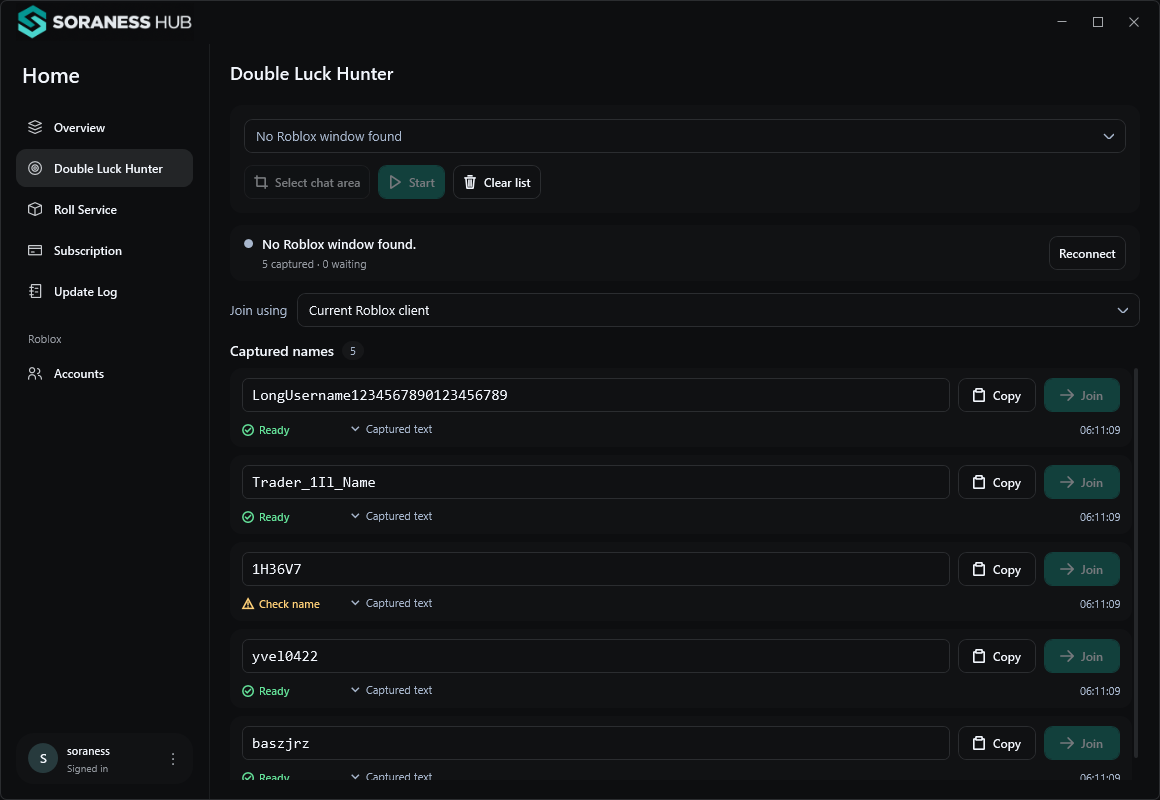Click the Overview layers icon
This screenshot has height=800, width=1160.
click(x=35, y=127)
